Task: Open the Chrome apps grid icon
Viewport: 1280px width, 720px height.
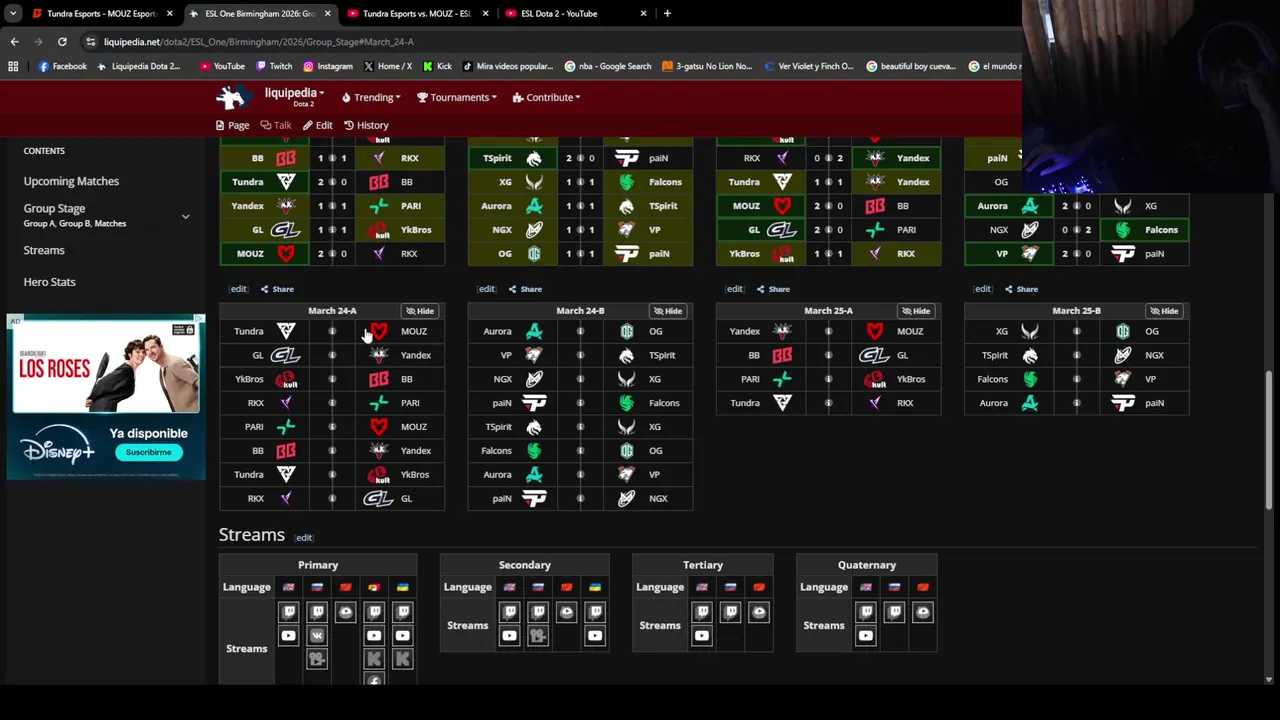Action: 13,66
